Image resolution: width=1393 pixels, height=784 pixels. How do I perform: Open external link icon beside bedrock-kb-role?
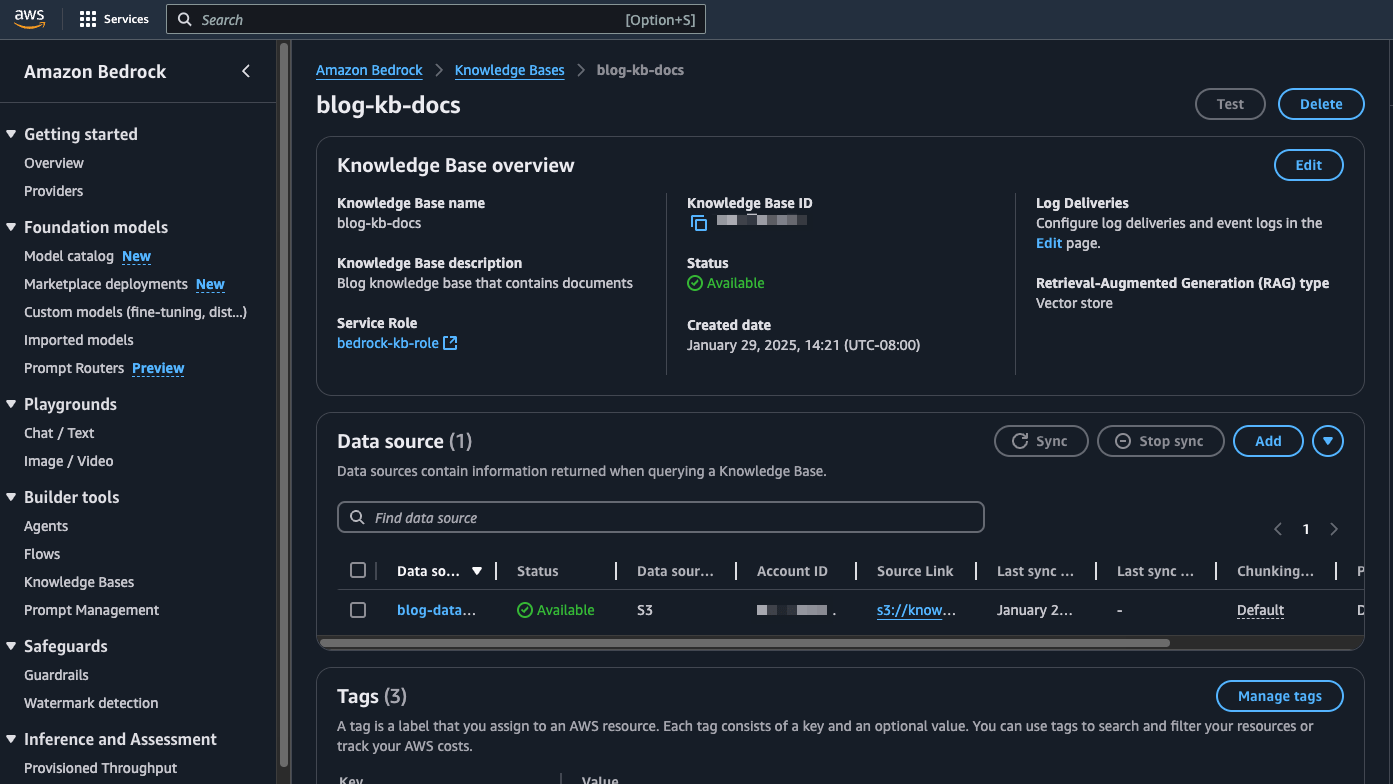(x=450, y=343)
